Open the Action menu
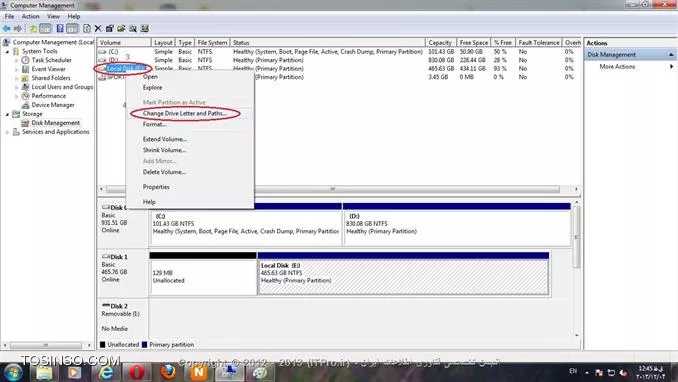678x382 pixels. pyautogui.click(x=30, y=16)
